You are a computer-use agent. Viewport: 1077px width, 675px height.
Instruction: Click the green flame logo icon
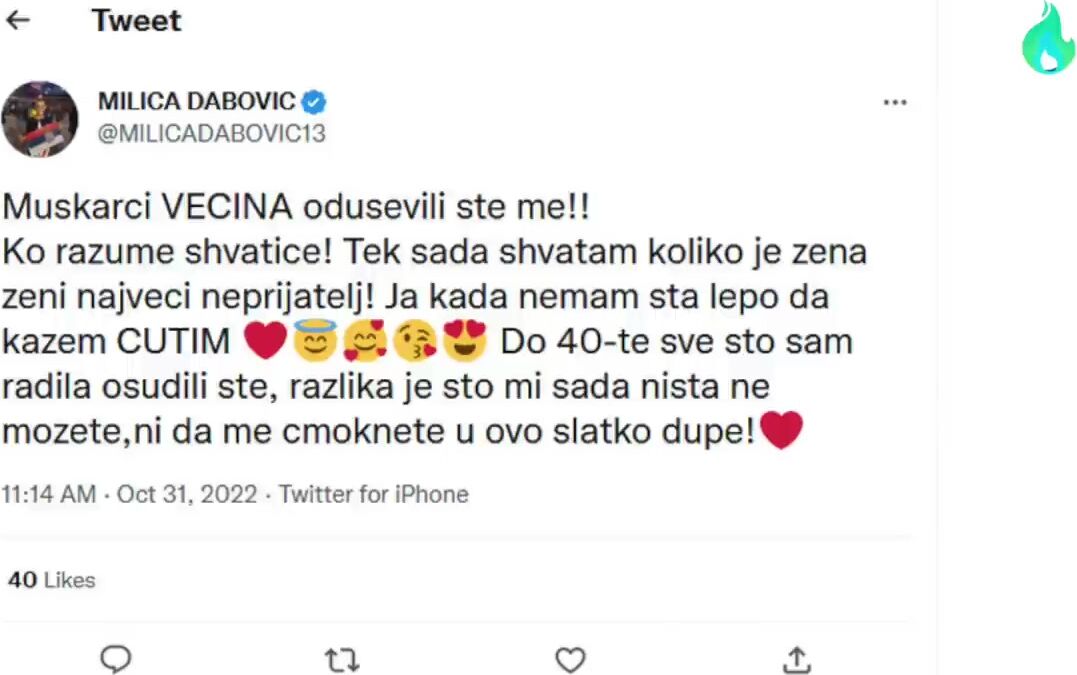(1047, 38)
